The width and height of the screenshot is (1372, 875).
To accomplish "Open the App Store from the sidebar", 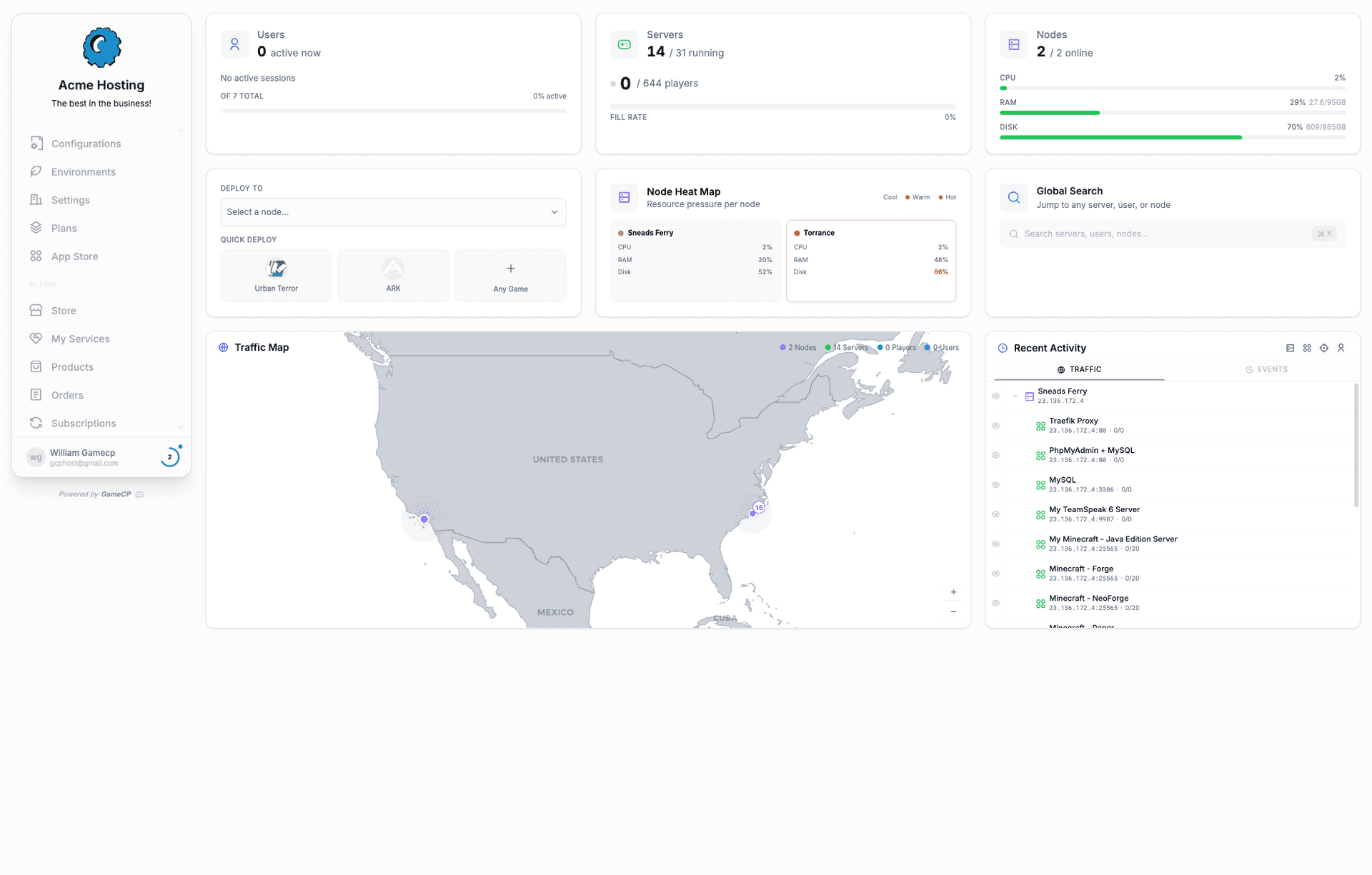I will click(x=74, y=256).
